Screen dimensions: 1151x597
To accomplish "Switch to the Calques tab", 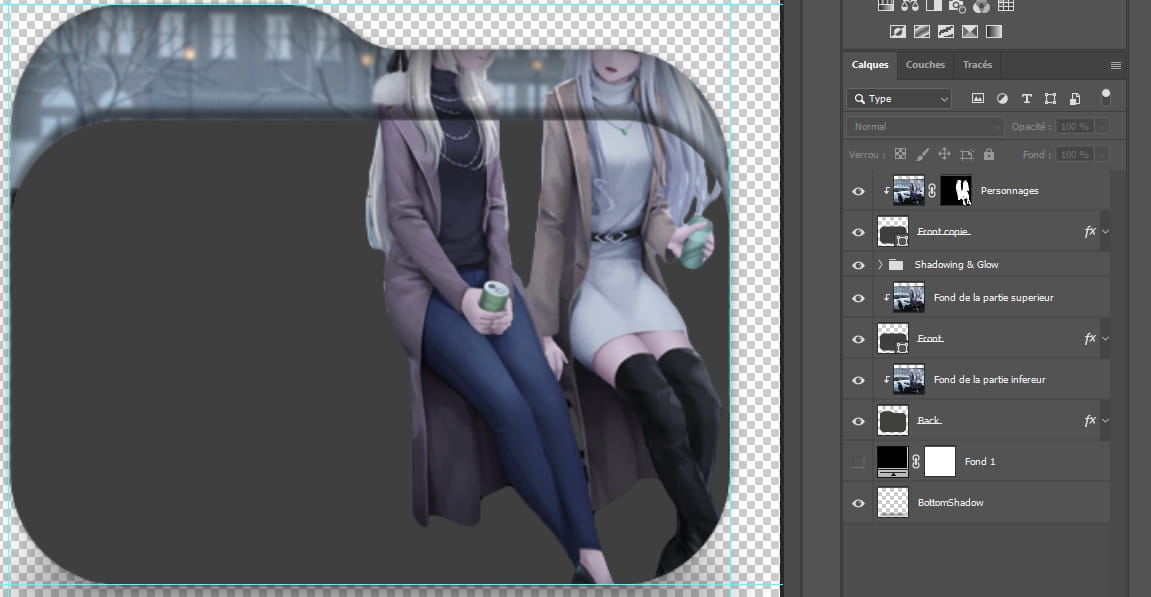I will [870, 65].
